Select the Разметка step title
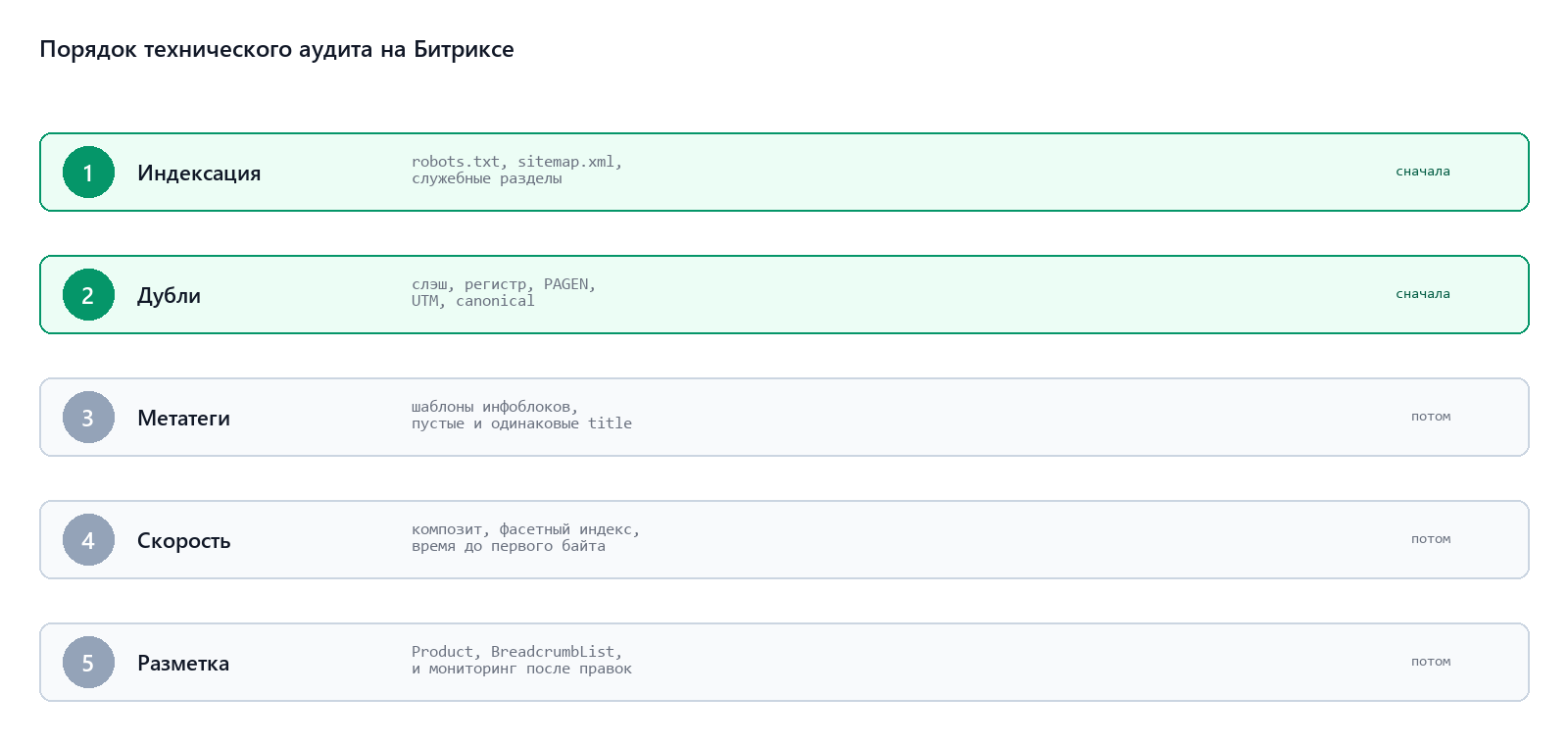 click(183, 664)
